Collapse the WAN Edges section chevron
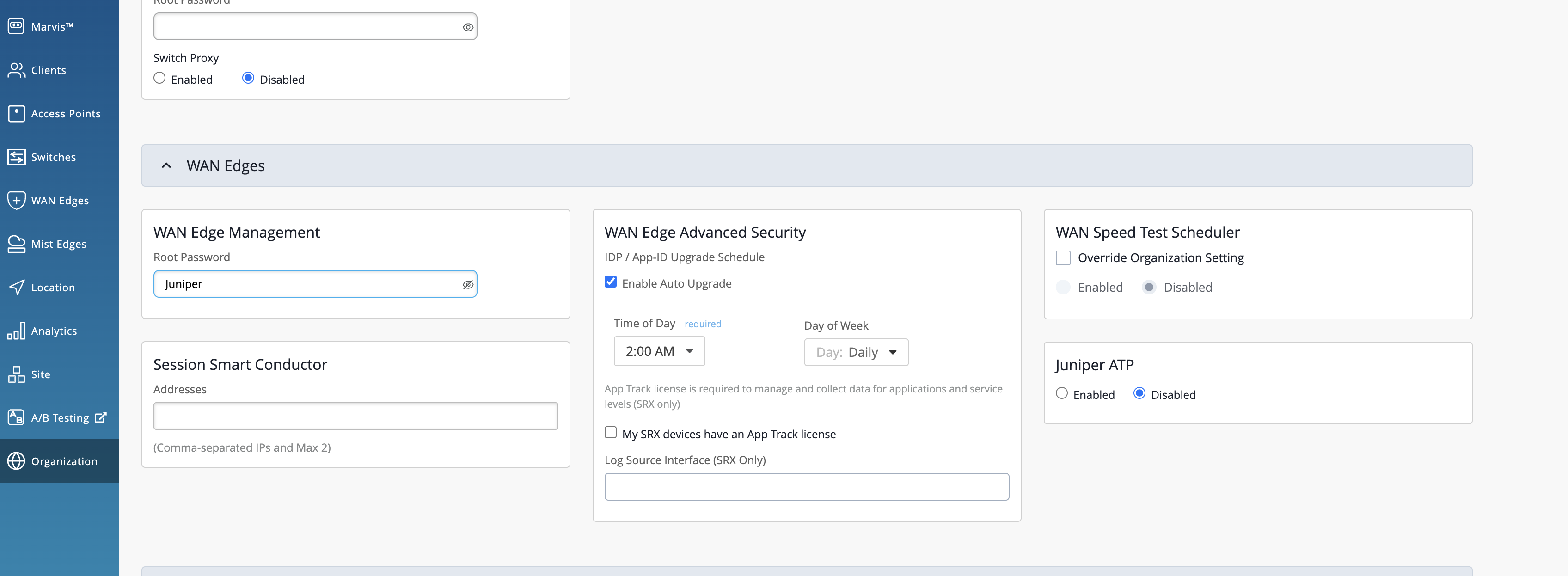 [166, 165]
